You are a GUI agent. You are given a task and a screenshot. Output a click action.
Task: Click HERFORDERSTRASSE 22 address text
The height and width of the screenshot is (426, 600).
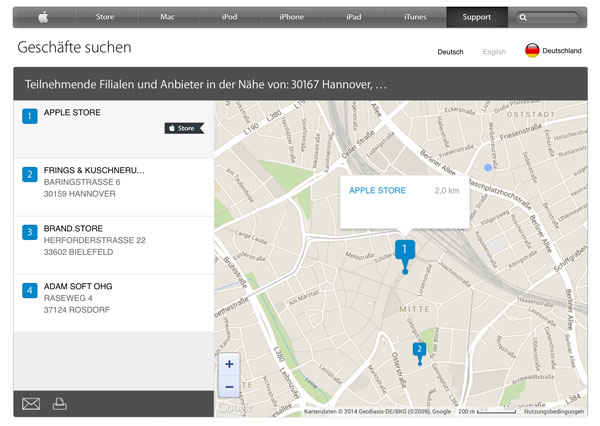(x=95, y=240)
